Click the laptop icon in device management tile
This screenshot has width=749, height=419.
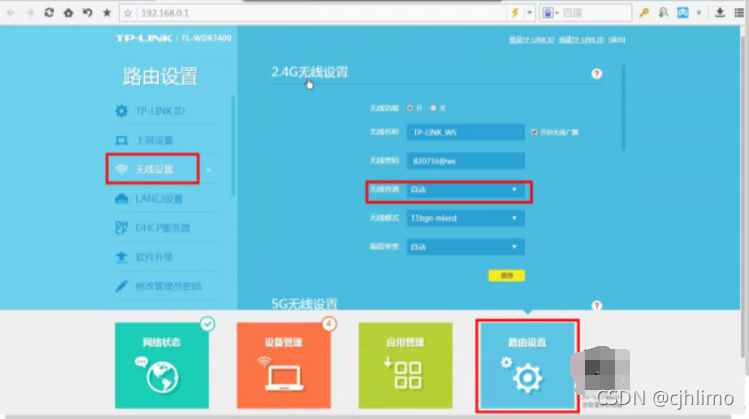284,377
